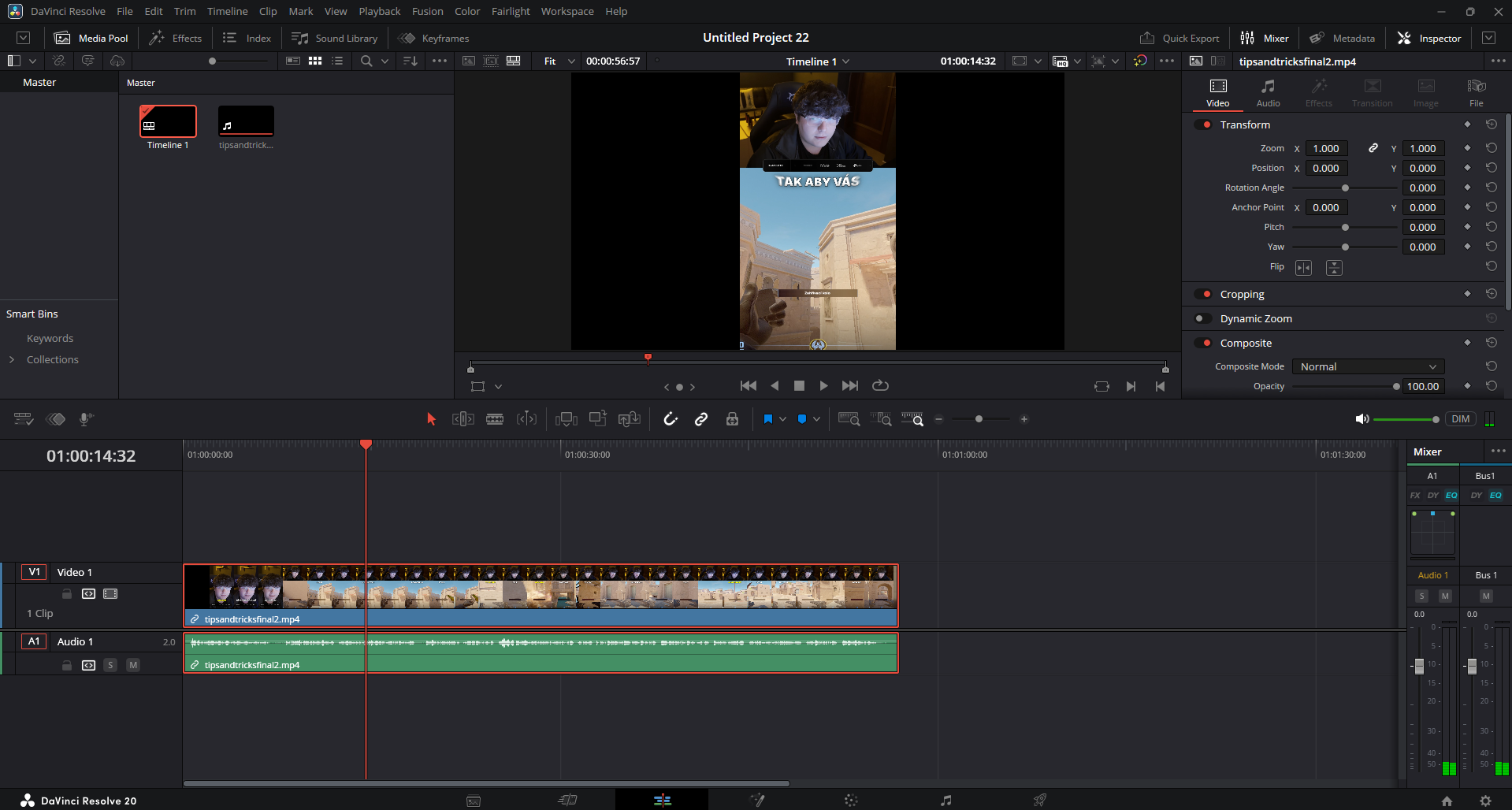Adjust the Opacity slider

(x=1345, y=386)
